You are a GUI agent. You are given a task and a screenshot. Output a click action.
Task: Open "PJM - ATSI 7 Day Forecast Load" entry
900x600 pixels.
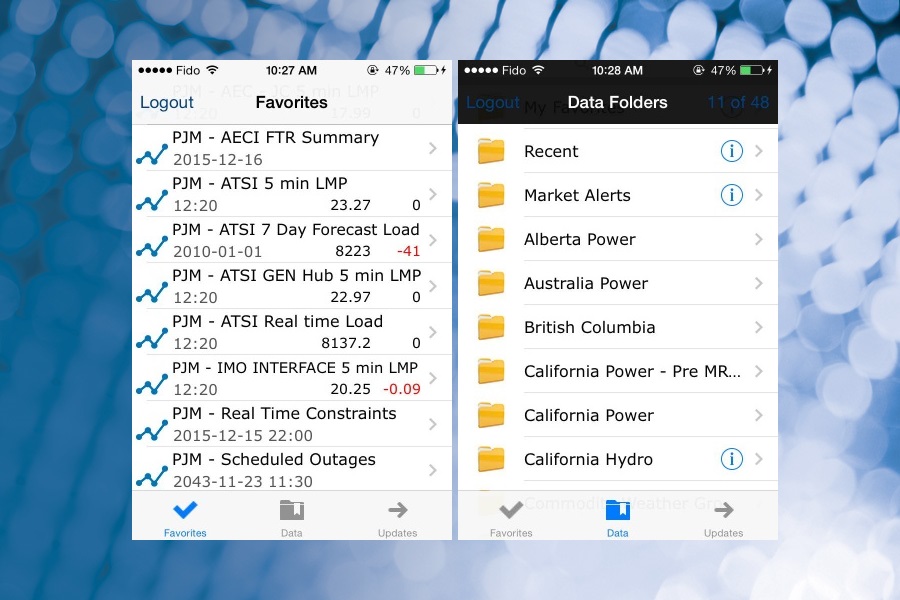(x=292, y=240)
